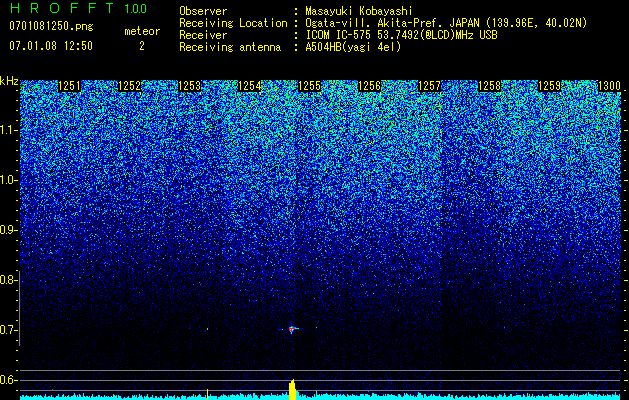Image resolution: width=629 pixels, height=400 pixels.
Task: Click the Observer field label
Action: (x=203, y=11)
